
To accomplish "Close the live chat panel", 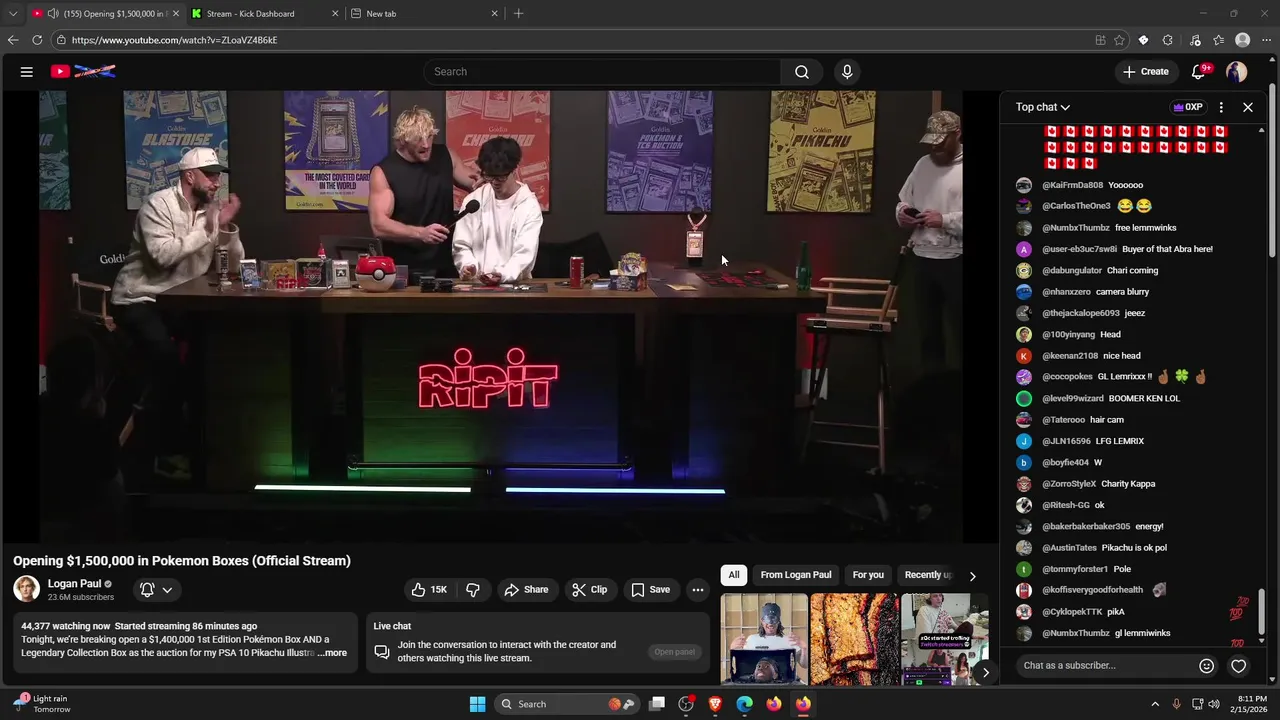I will [1248, 107].
